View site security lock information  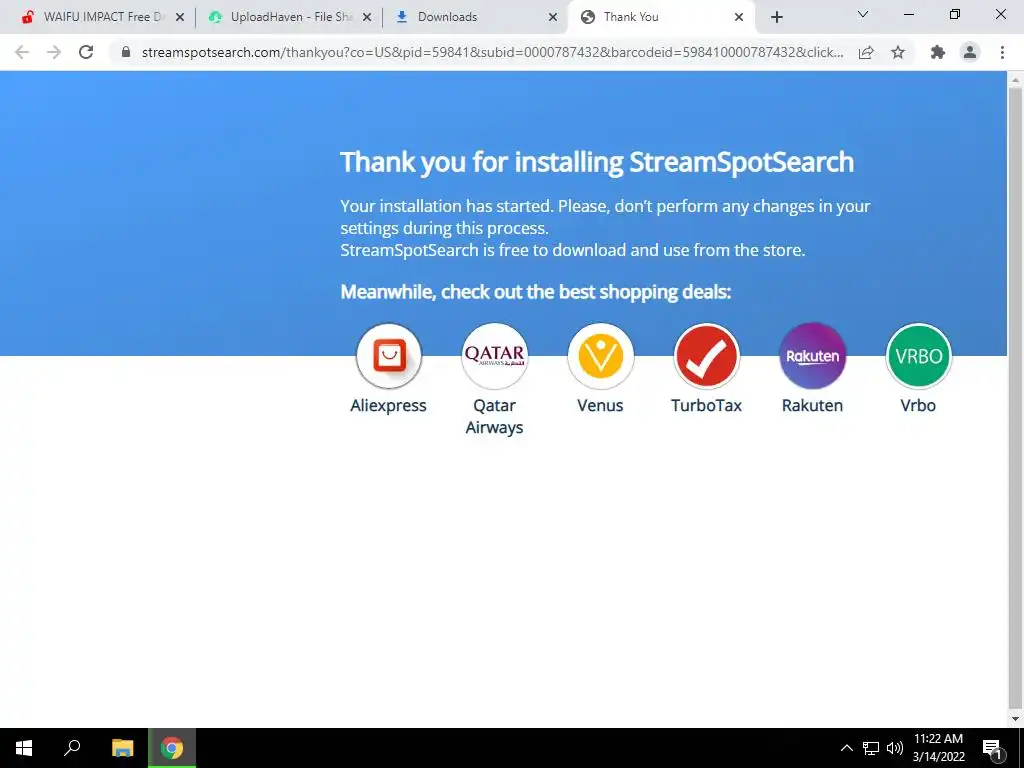[127, 52]
